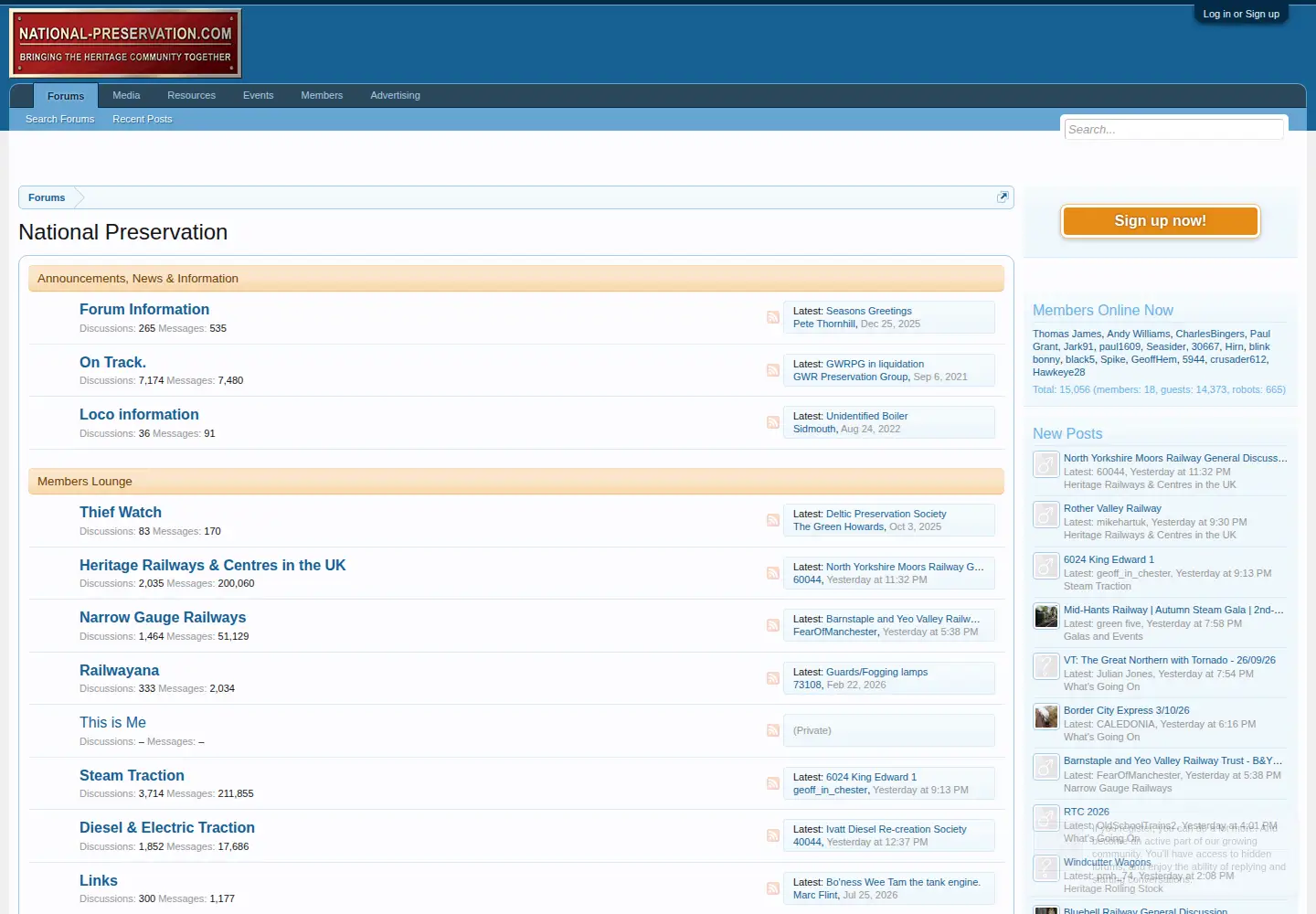
Task: Click avatar beside Rother Valley Railway post
Action: pos(1045,515)
